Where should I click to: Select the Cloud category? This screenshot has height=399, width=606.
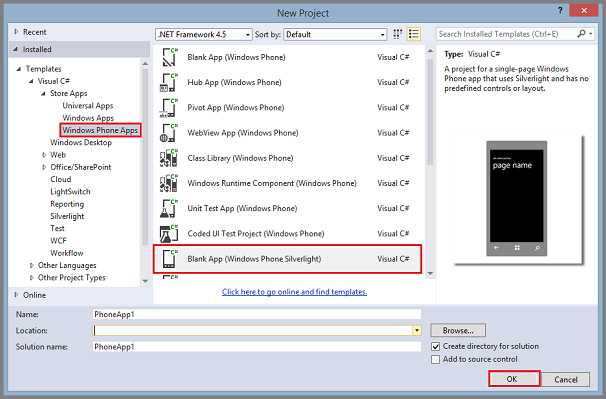click(61, 179)
